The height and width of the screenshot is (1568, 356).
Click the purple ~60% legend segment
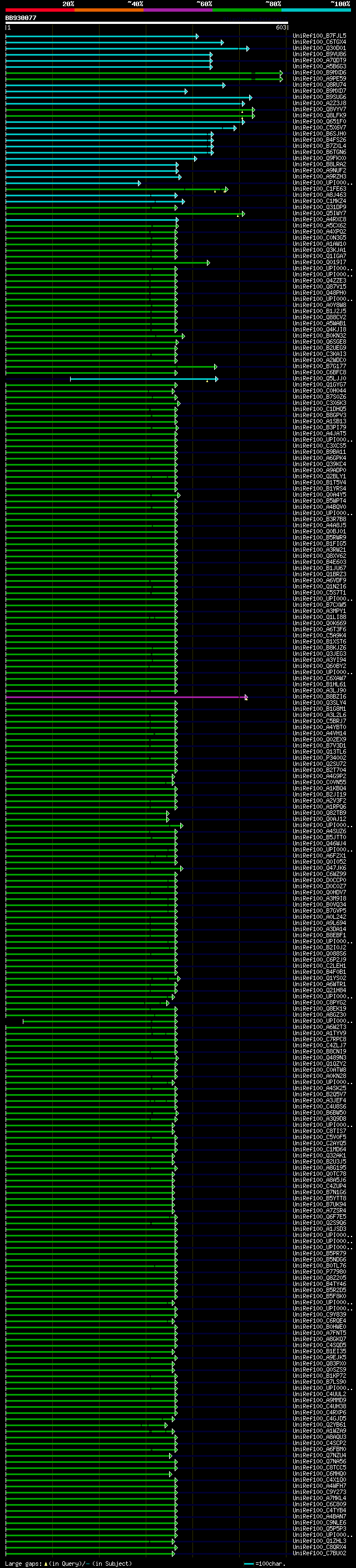pos(179,10)
